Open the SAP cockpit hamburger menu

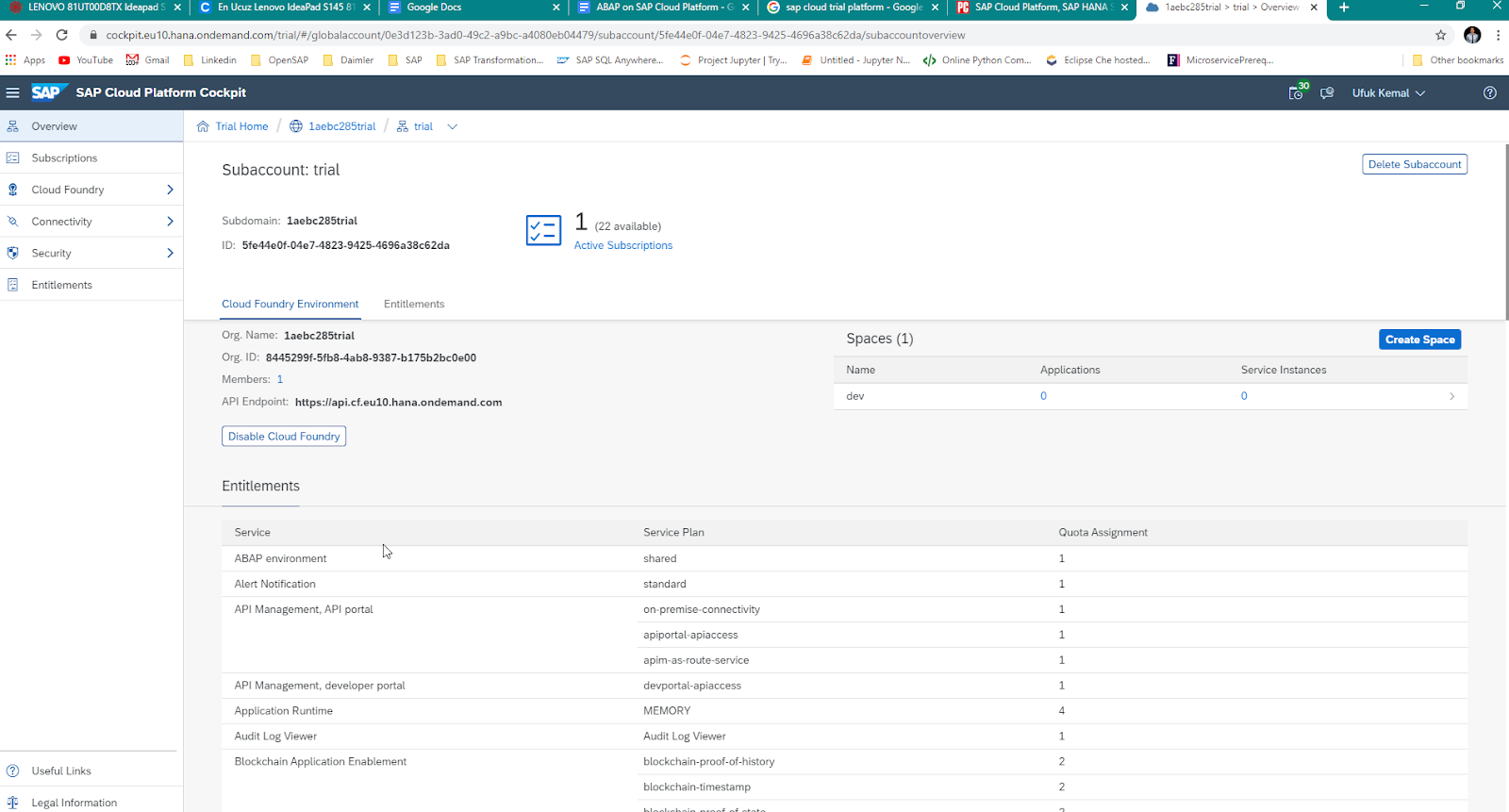(13, 92)
